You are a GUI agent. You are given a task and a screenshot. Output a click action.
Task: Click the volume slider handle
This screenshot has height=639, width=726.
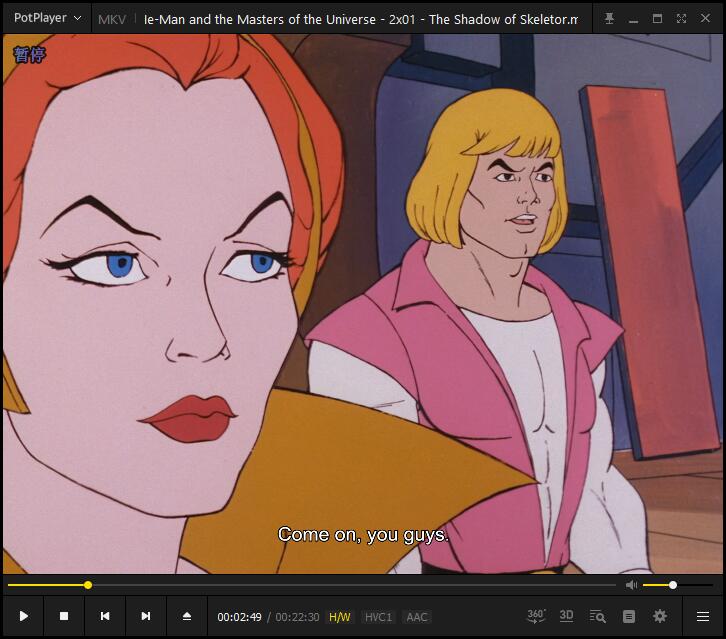point(673,585)
